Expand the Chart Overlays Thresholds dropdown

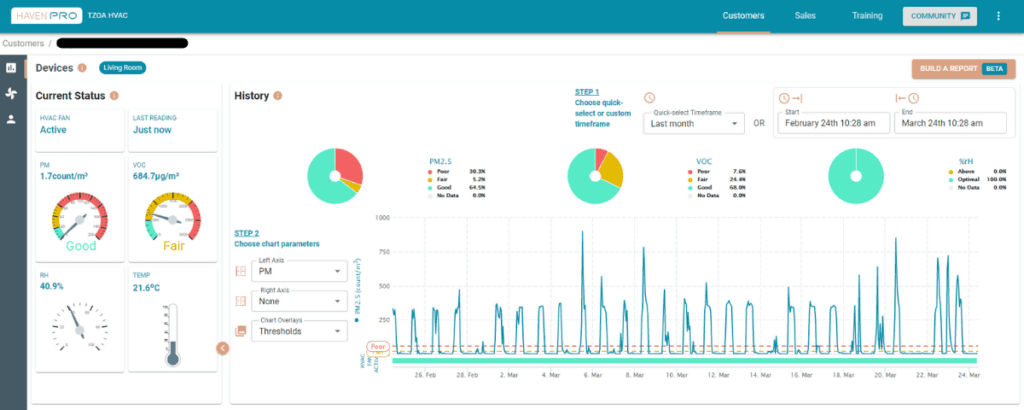tap(300, 331)
